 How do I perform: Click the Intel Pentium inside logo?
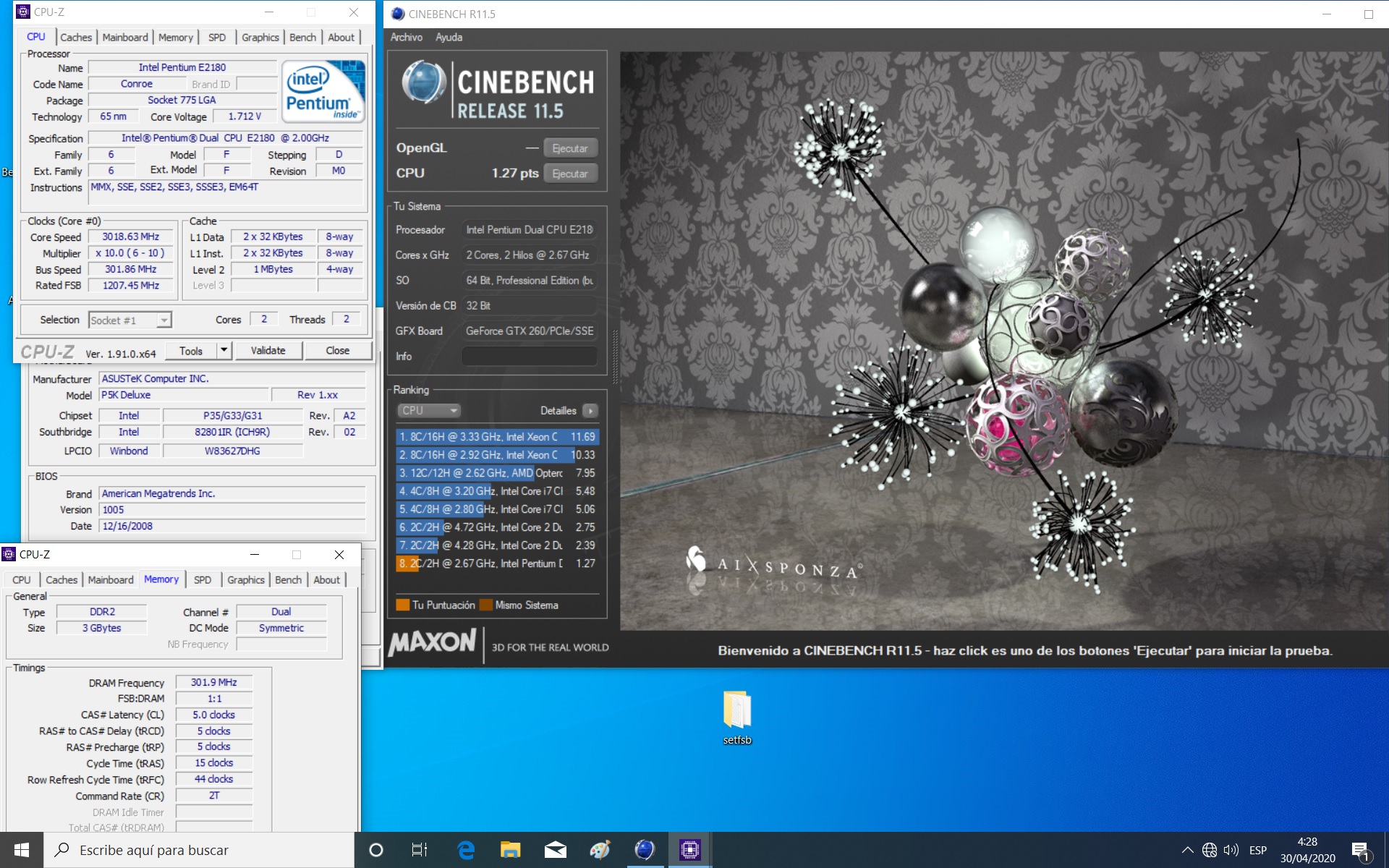[x=323, y=92]
